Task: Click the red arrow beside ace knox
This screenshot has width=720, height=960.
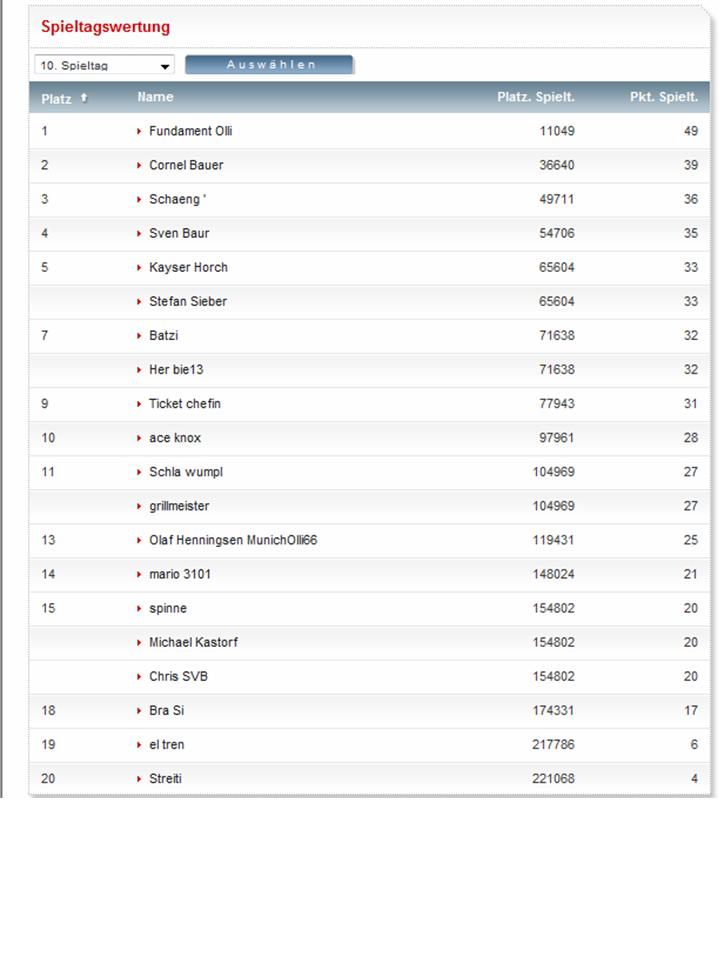Action: (140, 438)
